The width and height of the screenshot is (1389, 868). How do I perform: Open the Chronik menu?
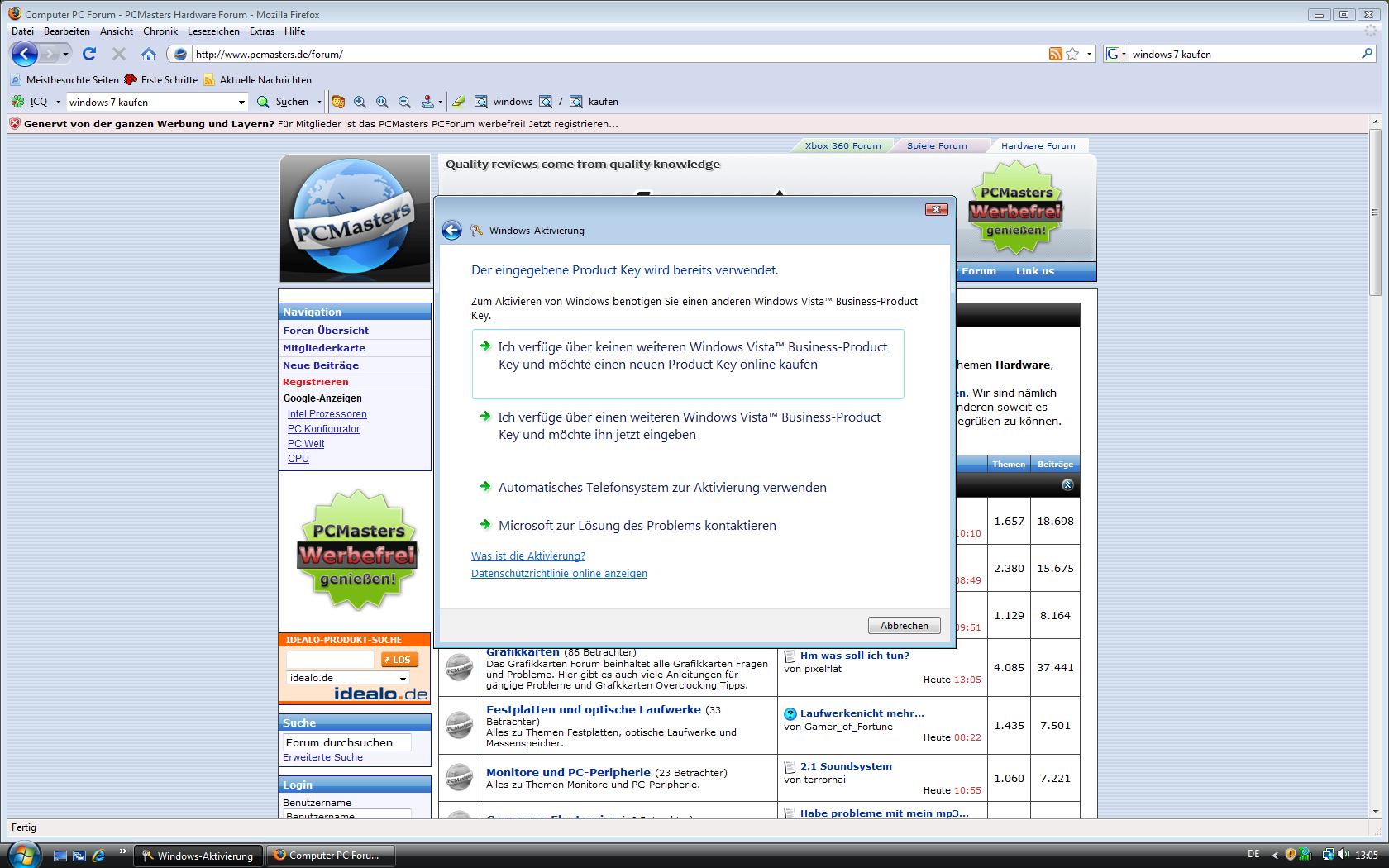coord(160,31)
